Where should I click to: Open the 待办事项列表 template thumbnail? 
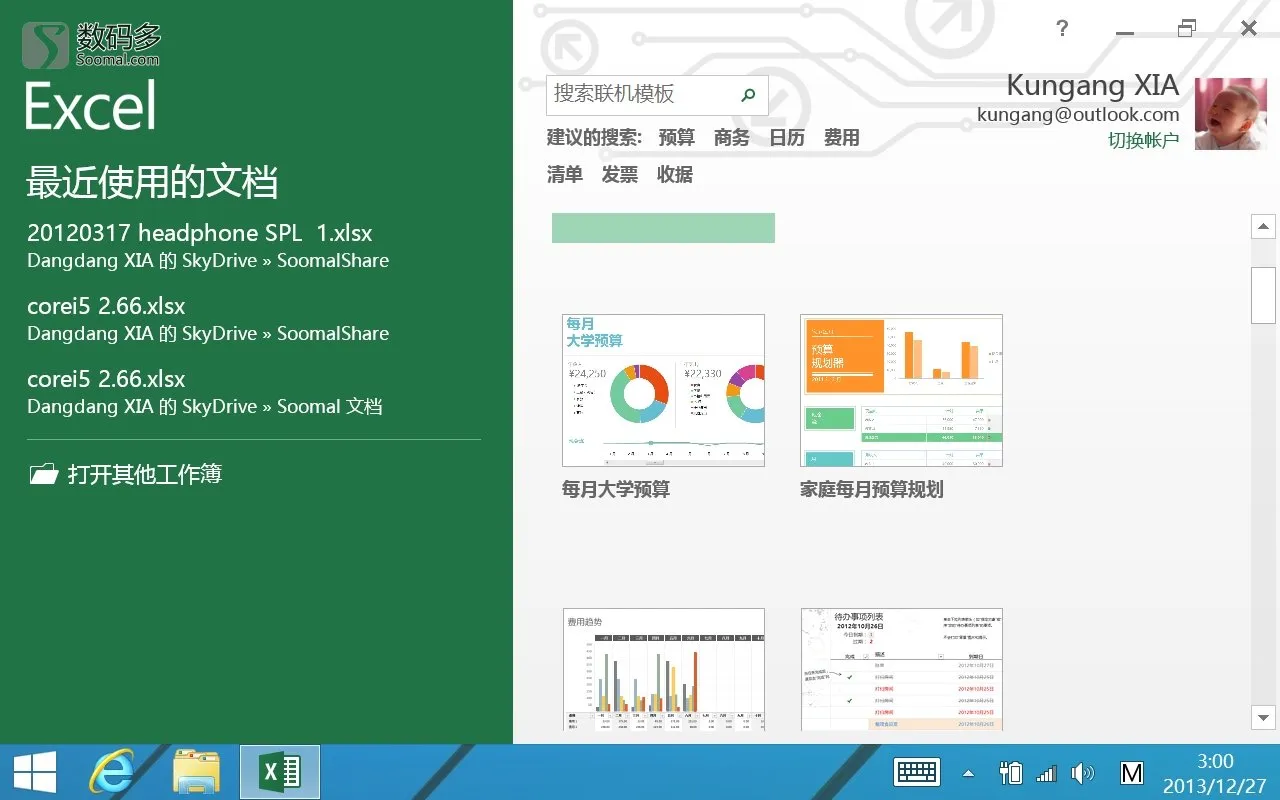901,670
